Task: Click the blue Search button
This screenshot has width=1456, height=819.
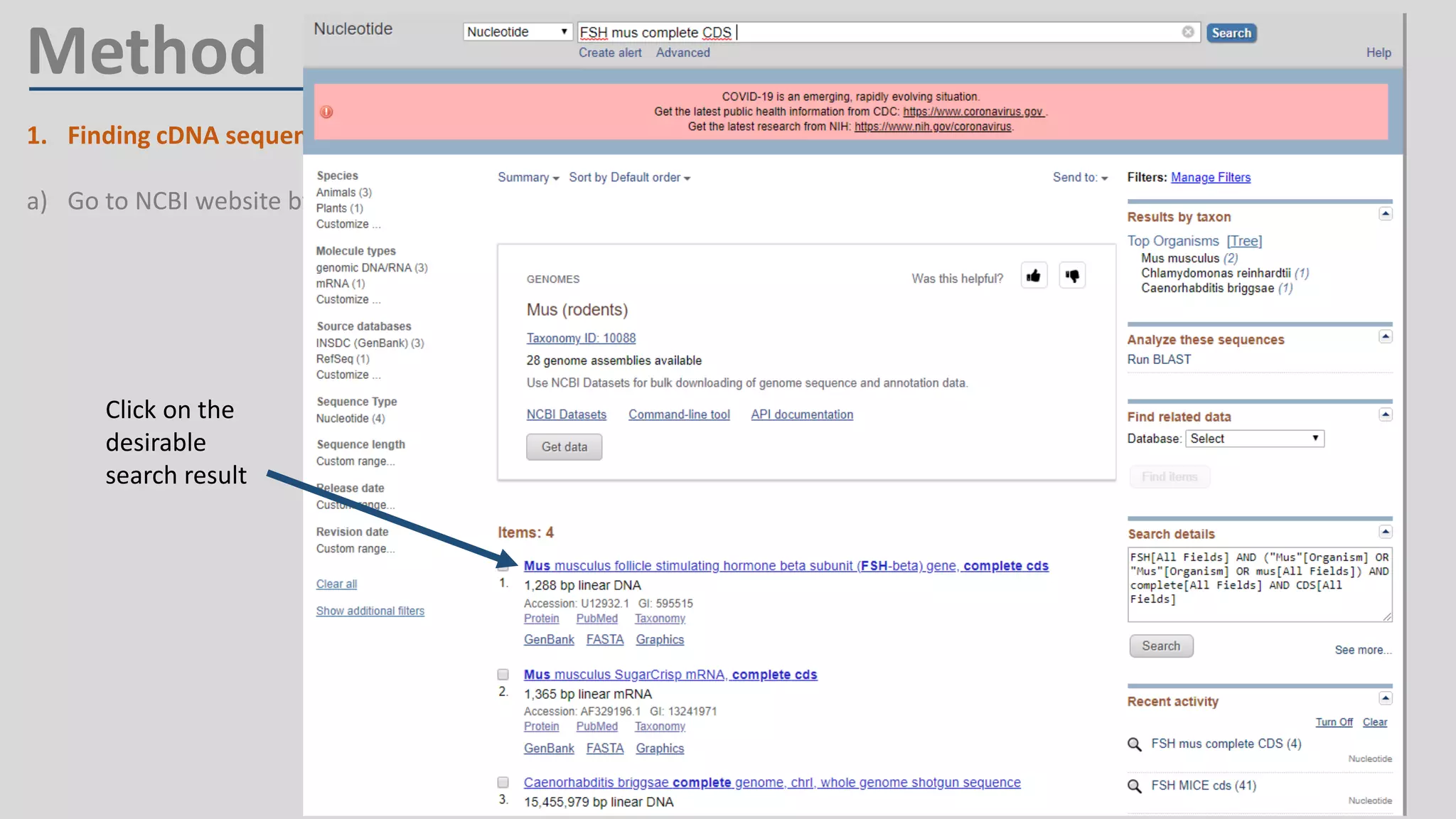Action: [x=1231, y=33]
